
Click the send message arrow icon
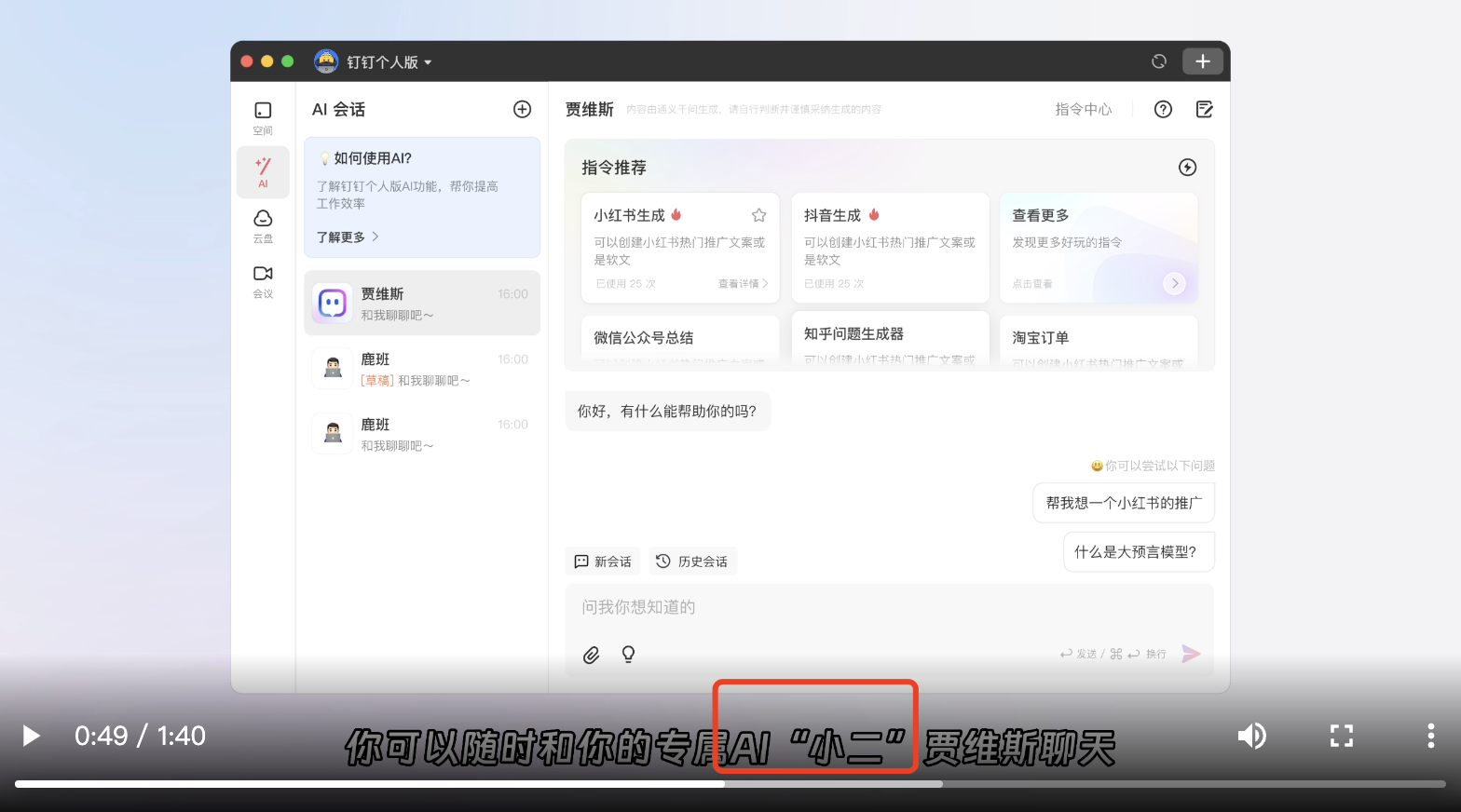click(x=1191, y=654)
